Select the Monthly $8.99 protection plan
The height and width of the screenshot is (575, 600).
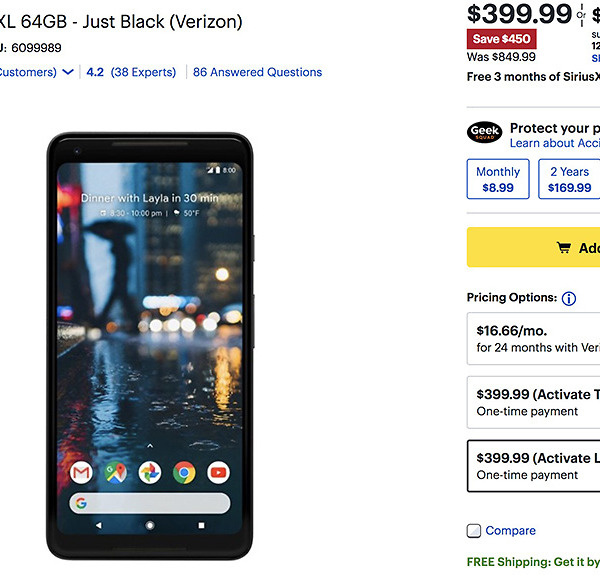[498, 179]
